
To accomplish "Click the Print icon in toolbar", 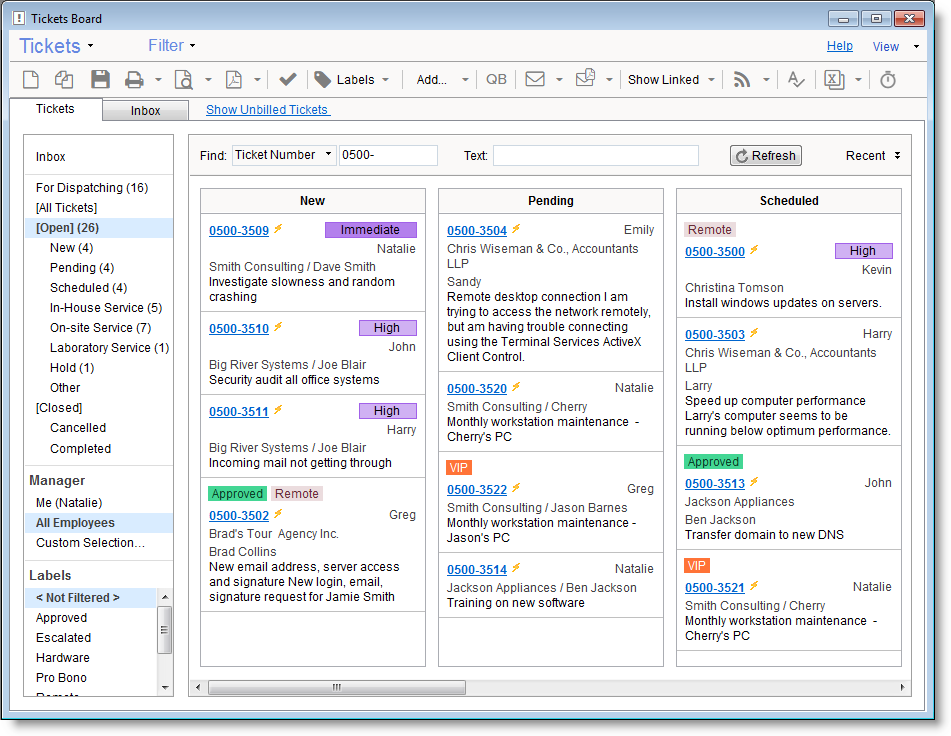I will [x=134, y=80].
